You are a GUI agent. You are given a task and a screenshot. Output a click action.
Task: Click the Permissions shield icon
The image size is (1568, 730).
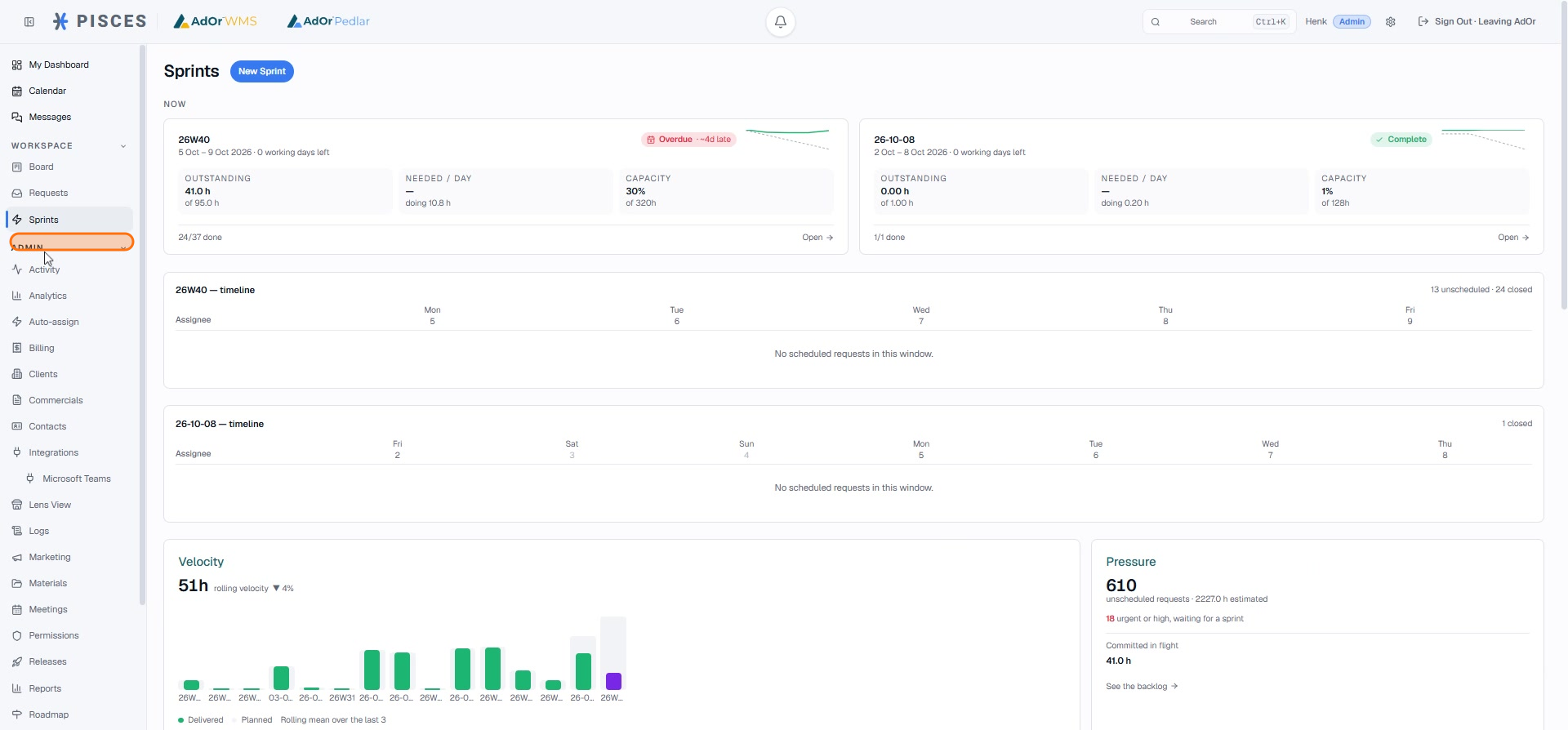pos(17,636)
